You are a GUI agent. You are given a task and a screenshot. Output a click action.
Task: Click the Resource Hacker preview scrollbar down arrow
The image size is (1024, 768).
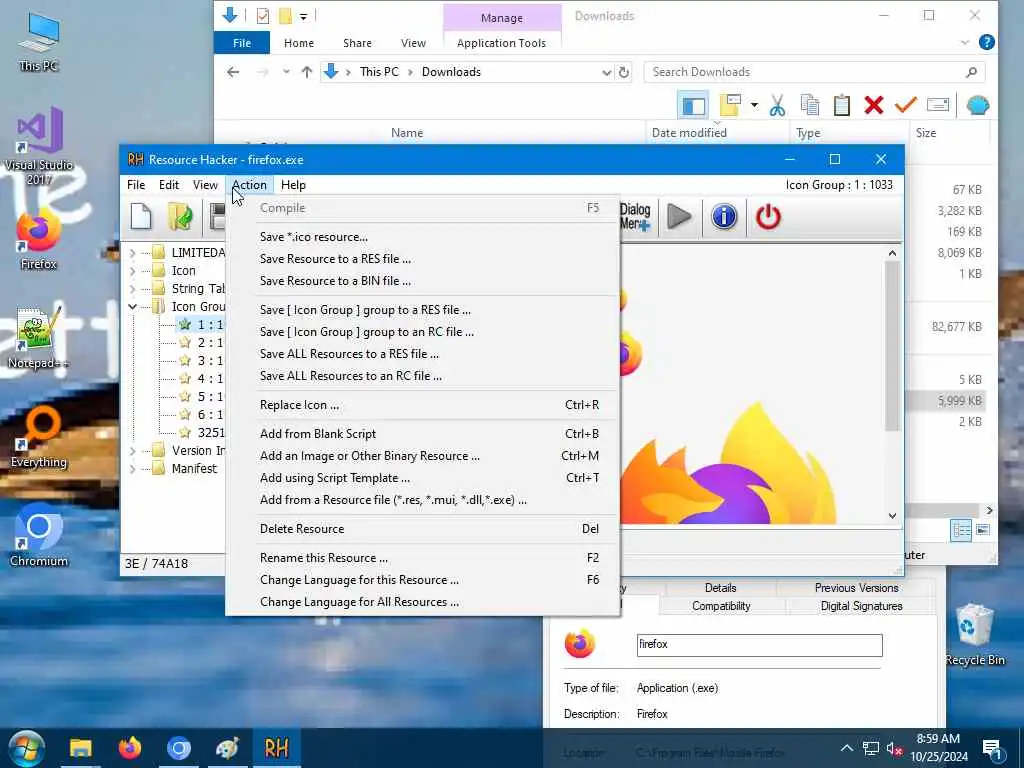[x=892, y=516]
